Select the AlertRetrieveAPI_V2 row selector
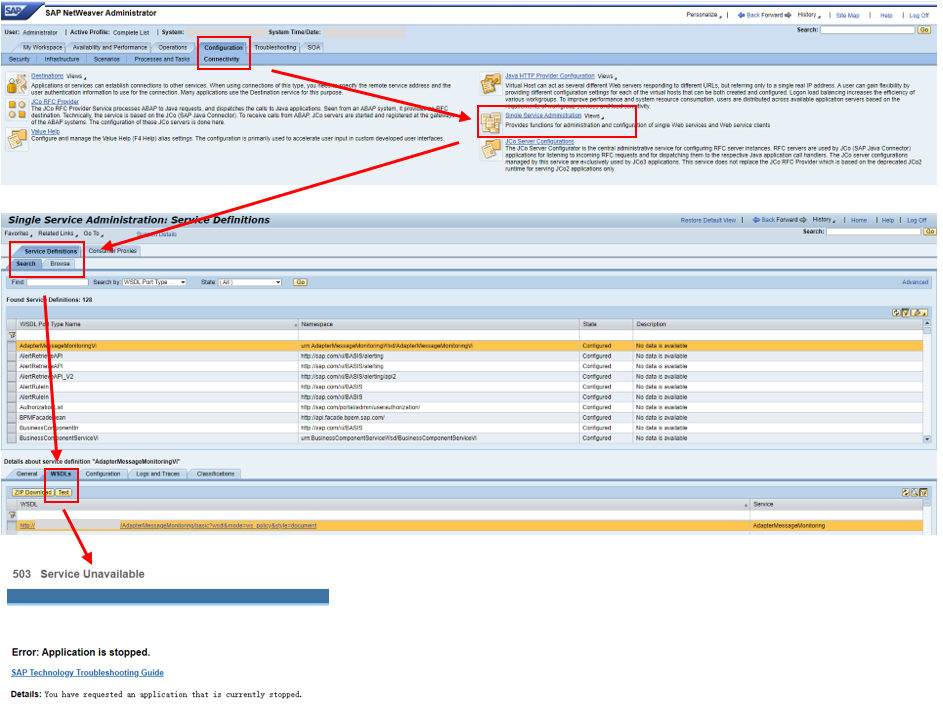 click(11, 376)
